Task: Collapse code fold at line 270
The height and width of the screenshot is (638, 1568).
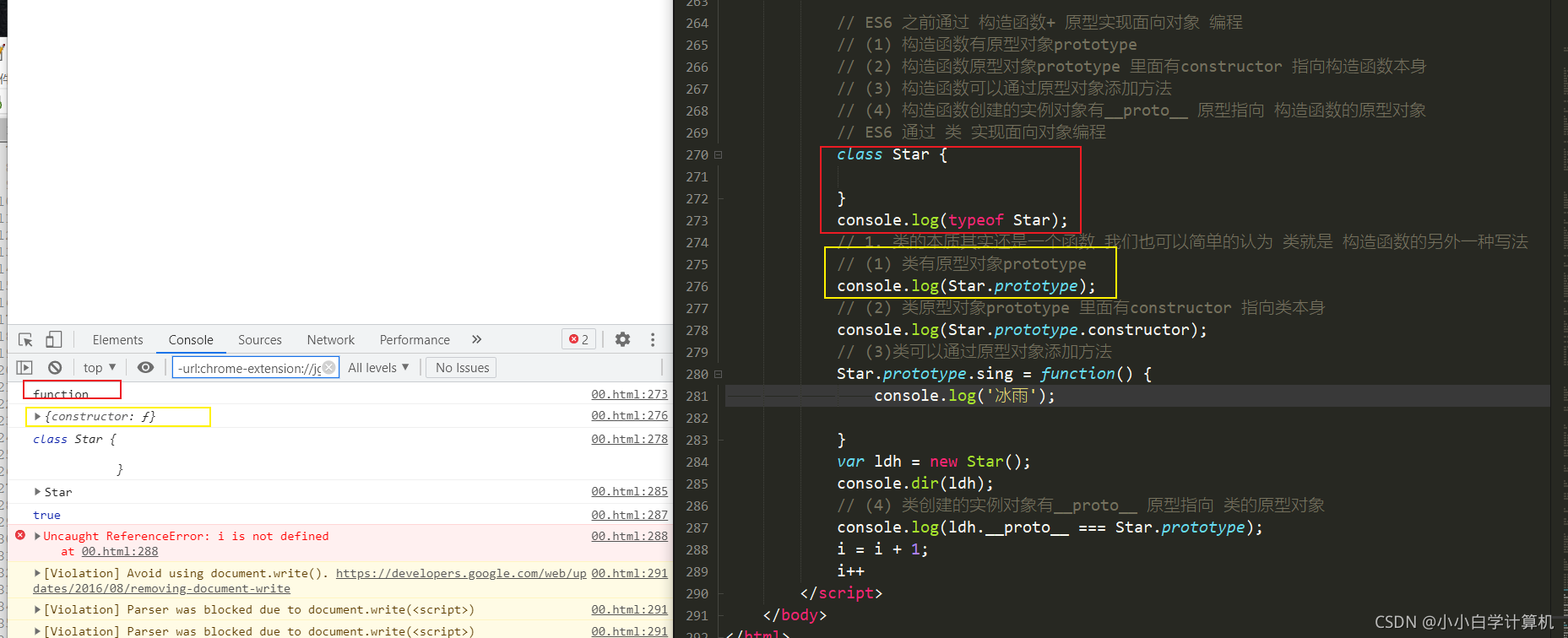Action: [x=719, y=155]
